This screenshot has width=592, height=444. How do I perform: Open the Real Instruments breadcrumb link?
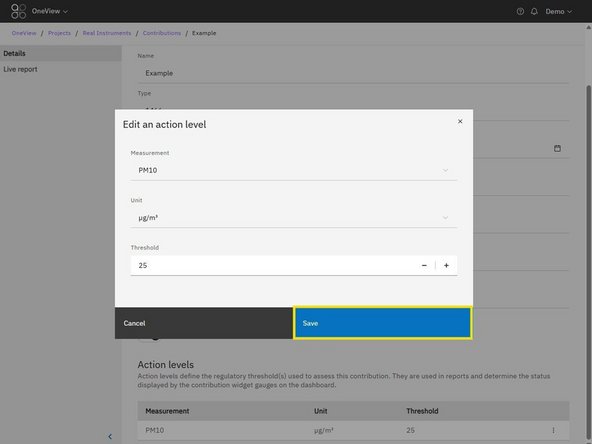click(107, 33)
